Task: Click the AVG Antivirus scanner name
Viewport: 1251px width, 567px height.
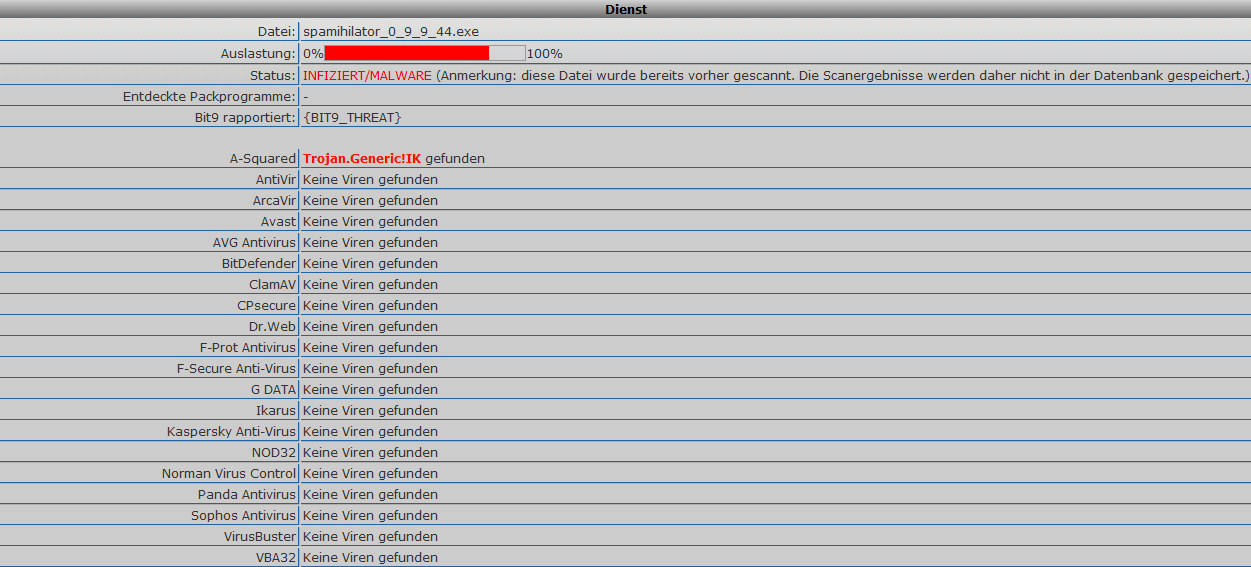Action: click(x=255, y=242)
